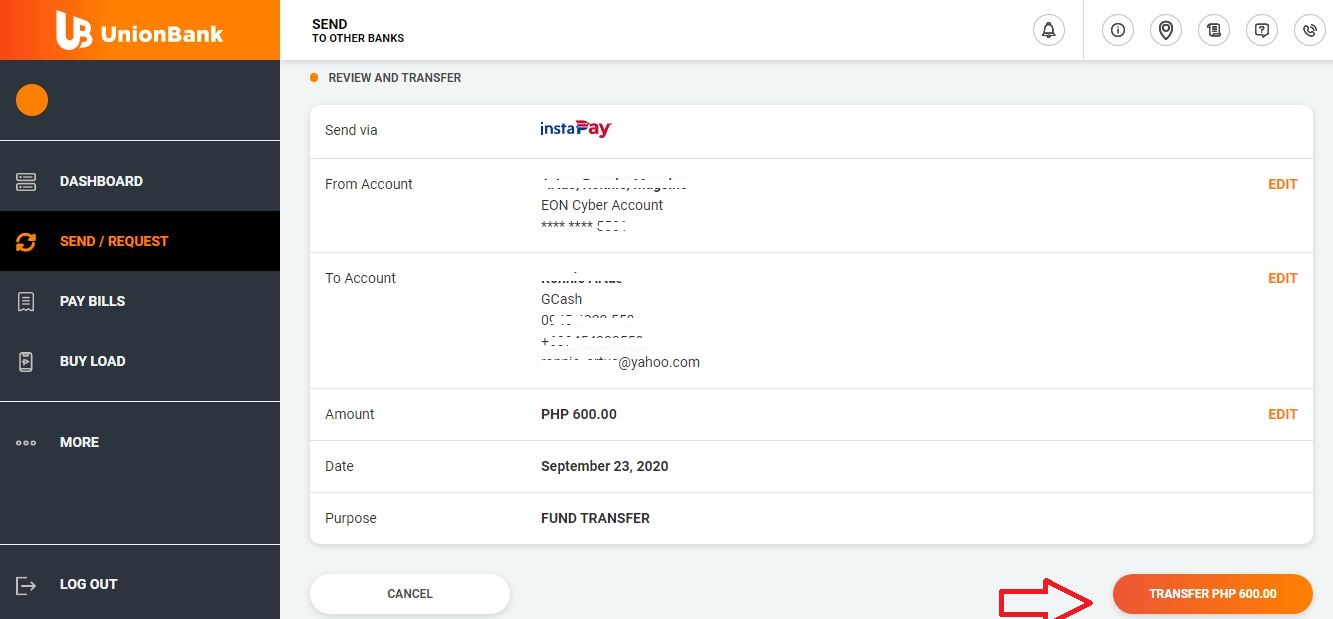Open the help question-mark icon

[x=1261, y=30]
